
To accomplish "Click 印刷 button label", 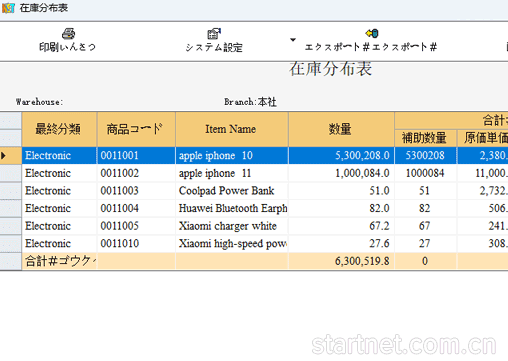I will (68, 47).
